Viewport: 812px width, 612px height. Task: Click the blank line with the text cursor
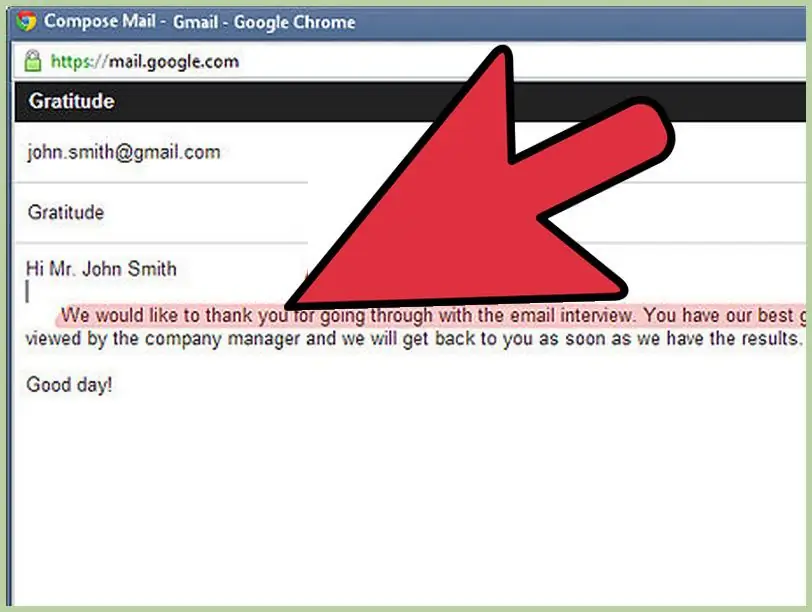[155, 292]
